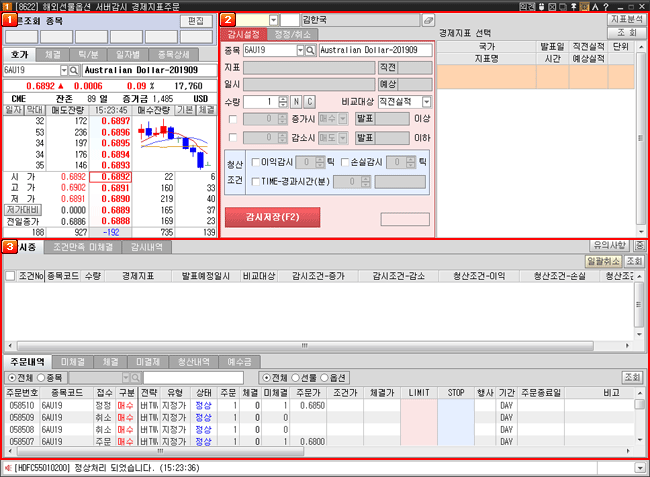The image size is (650, 477).
Task: Click the search icon beside 6AU19 in left panel
Action: tap(74, 71)
